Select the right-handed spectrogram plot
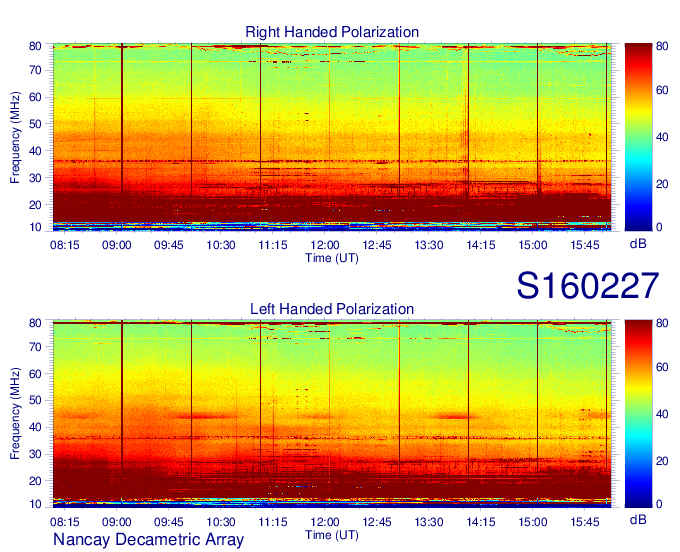The width and height of the screenshot is (680, 552). (x=332, y=137)
